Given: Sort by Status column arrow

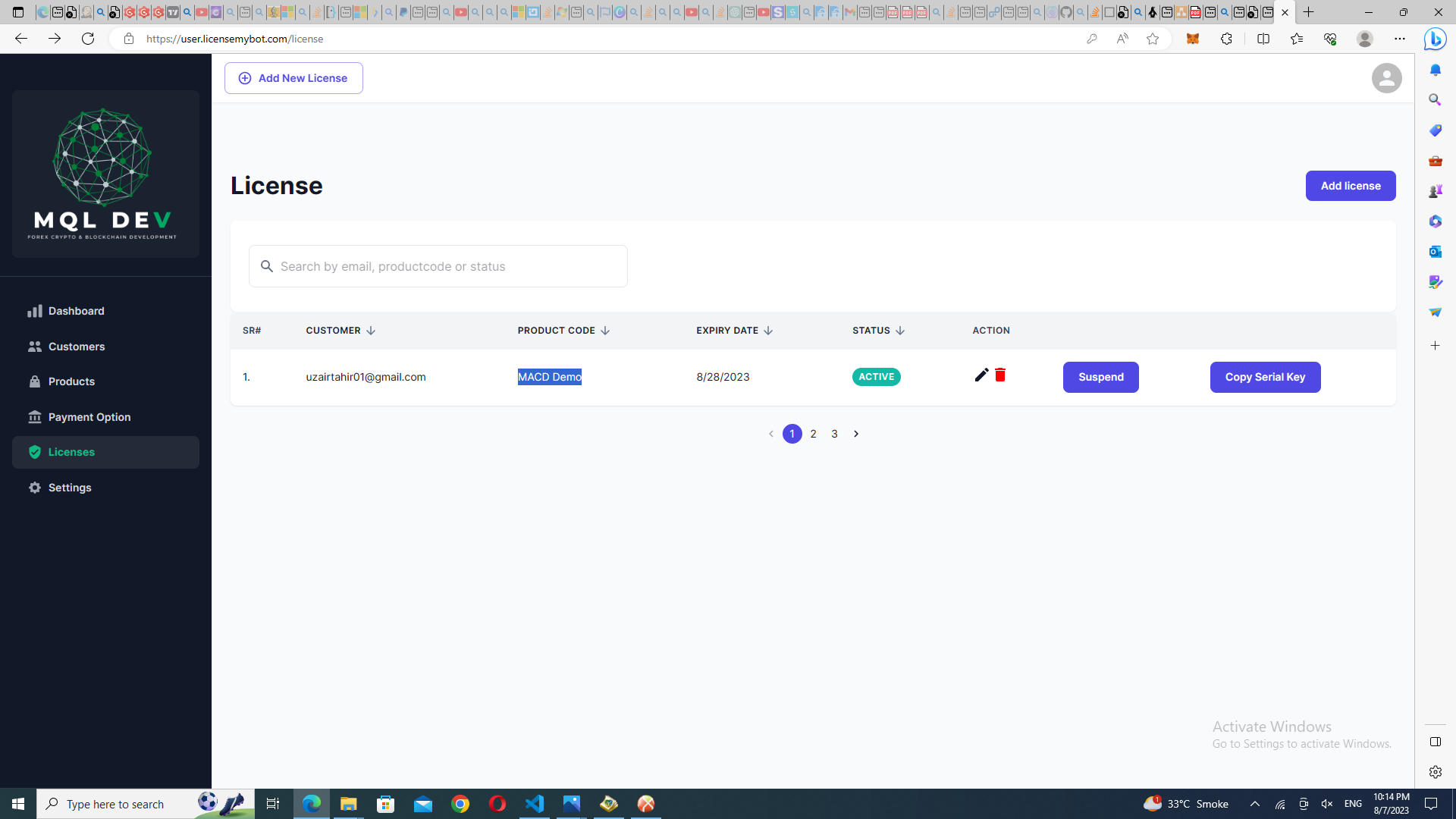Looking at the screenshot, I should [900, 331].
